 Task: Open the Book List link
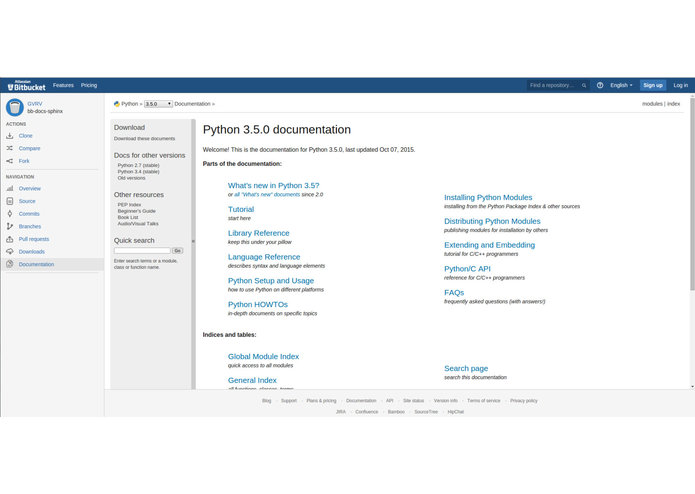(x=128, y=217)
